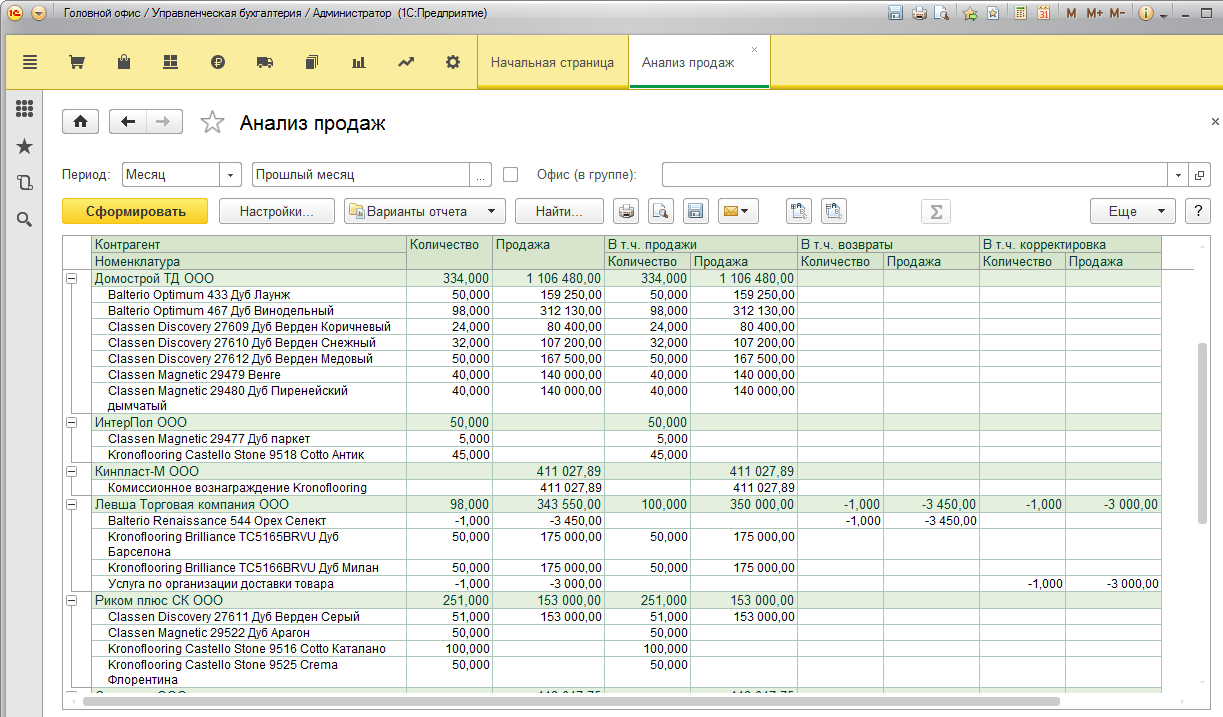Screen dimensions: 1223x717
Task: Open the Настройки... button
Action: 277,211
